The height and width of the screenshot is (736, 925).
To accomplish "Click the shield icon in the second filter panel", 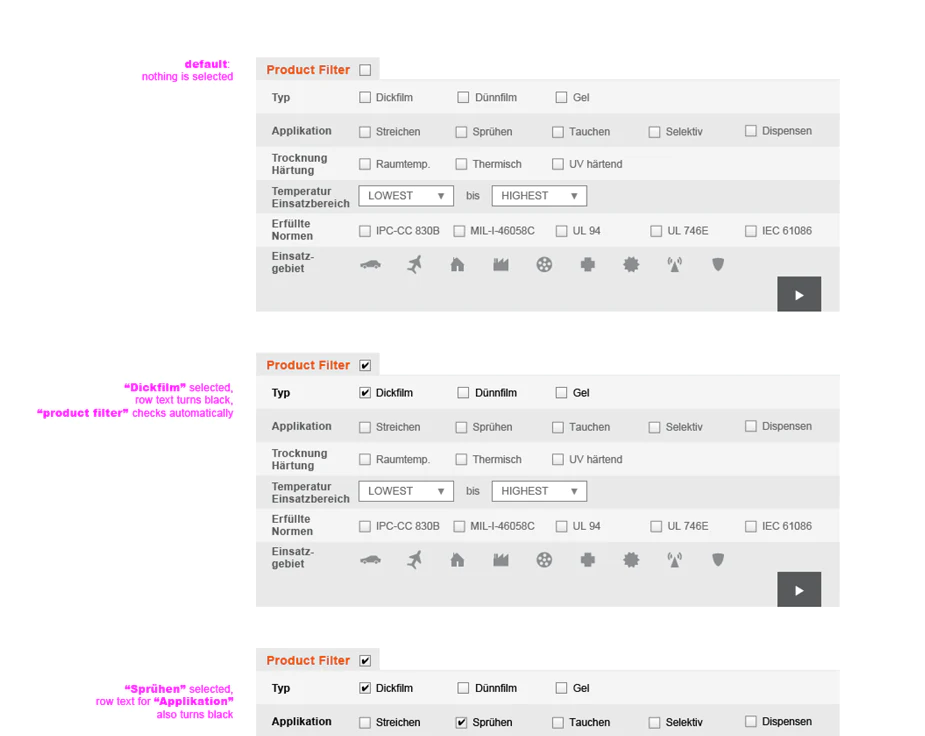I will tap(718, 560).
